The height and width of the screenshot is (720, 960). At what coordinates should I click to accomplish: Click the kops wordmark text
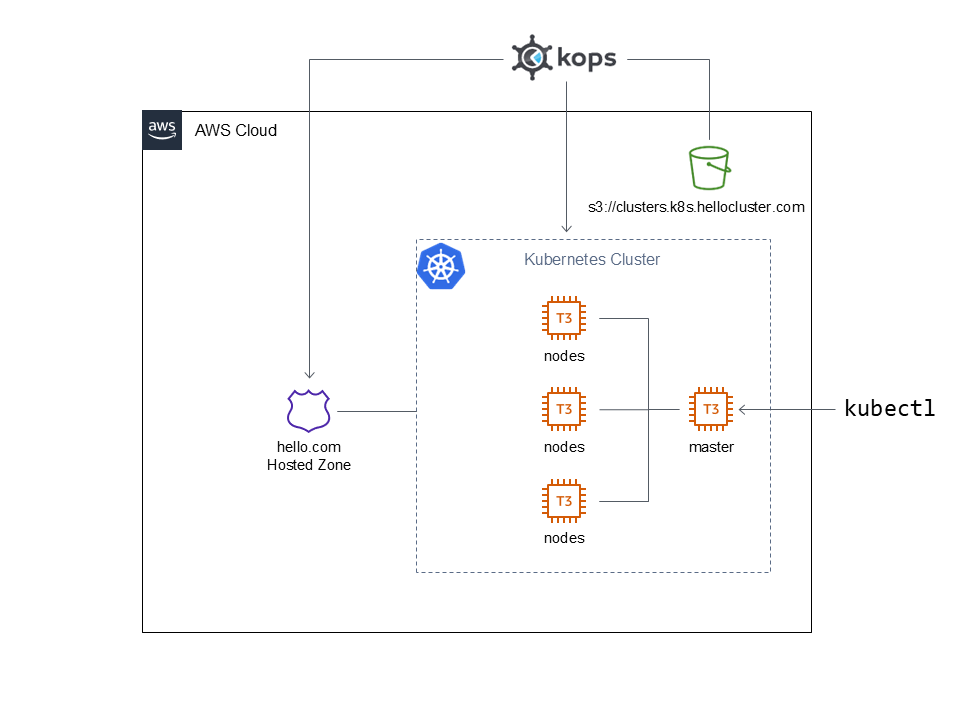coord(585,59)
